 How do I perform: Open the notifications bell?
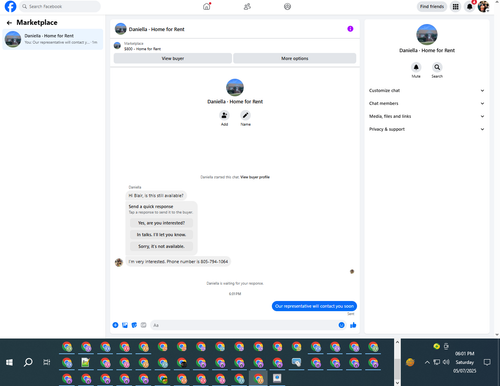pyautogui.click(x=469, y=6)
